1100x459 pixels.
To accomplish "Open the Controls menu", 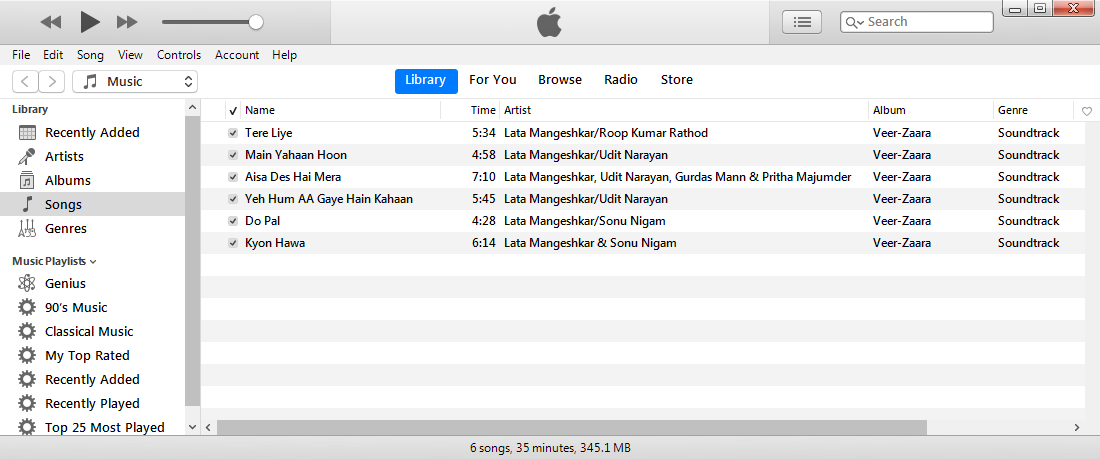I will click(x=179, y=55).
